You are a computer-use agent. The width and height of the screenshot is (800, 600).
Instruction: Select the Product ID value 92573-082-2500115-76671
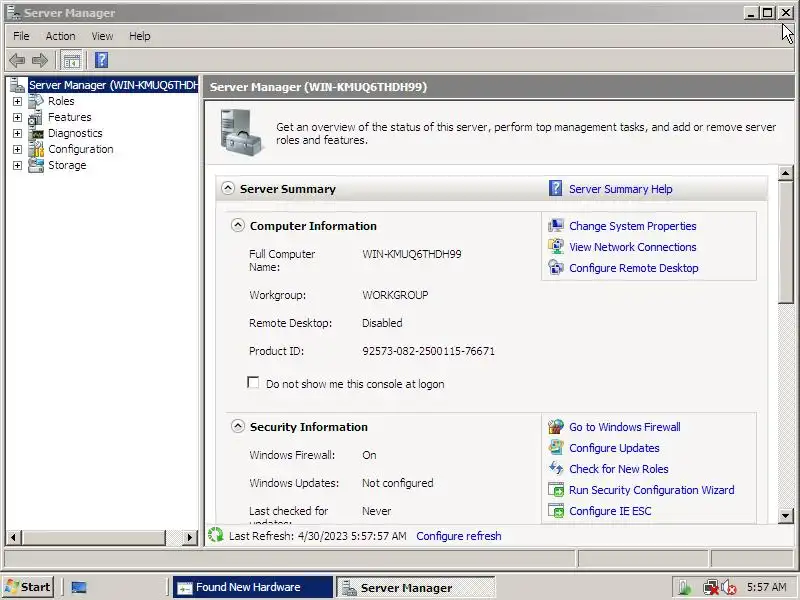[x=428, y=351]
